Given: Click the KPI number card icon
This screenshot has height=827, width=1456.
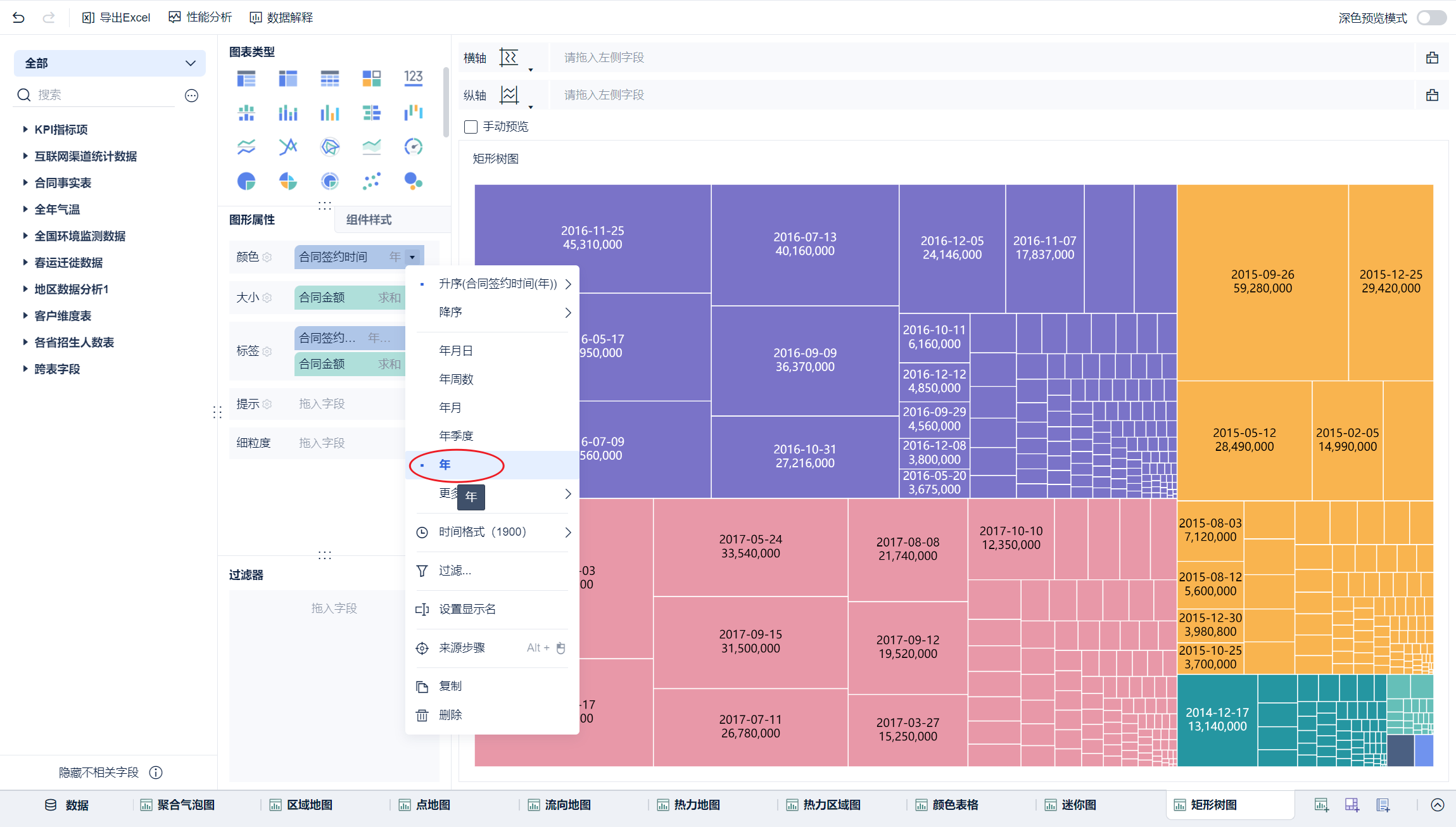Looking at the screenshot, I should point(413,78).
